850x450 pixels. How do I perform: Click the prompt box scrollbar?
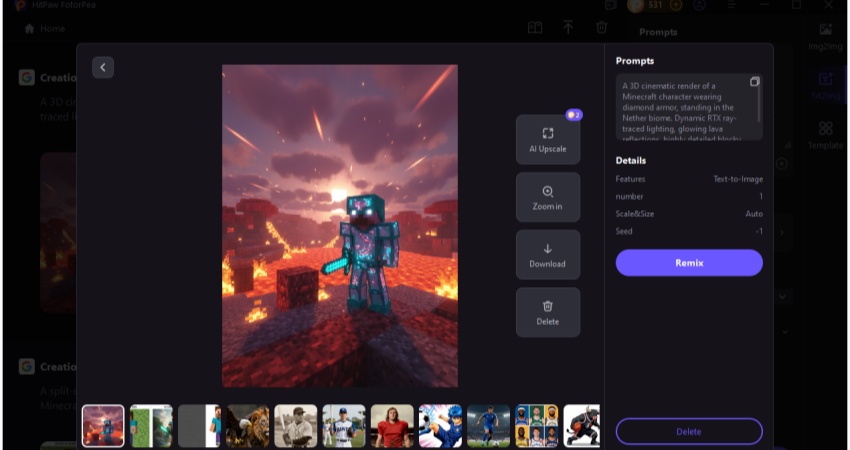click(759, 101)
